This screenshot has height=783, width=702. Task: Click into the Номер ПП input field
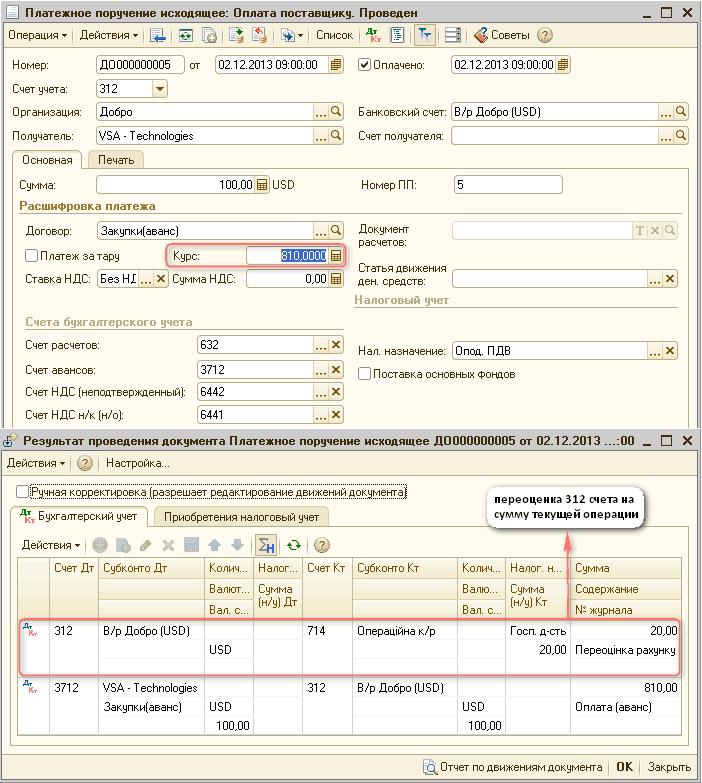click(x=507, y=185)
